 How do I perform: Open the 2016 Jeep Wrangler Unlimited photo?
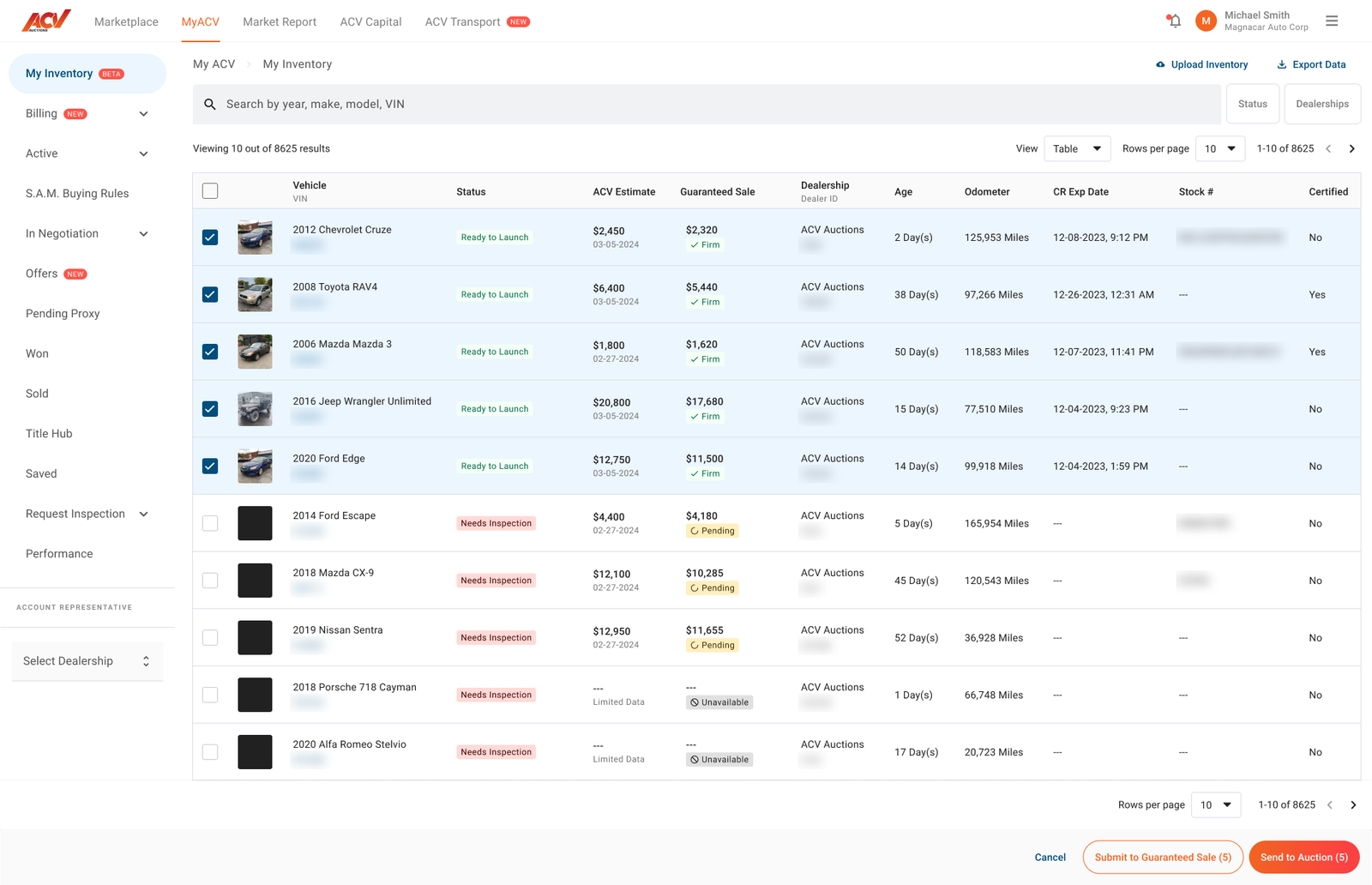pos(255,409)
